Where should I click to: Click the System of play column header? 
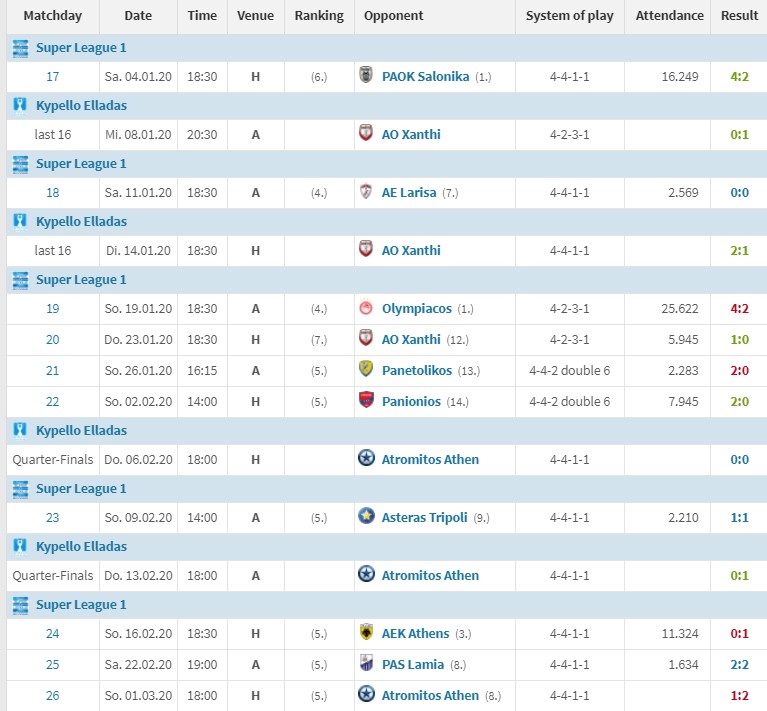569,16
